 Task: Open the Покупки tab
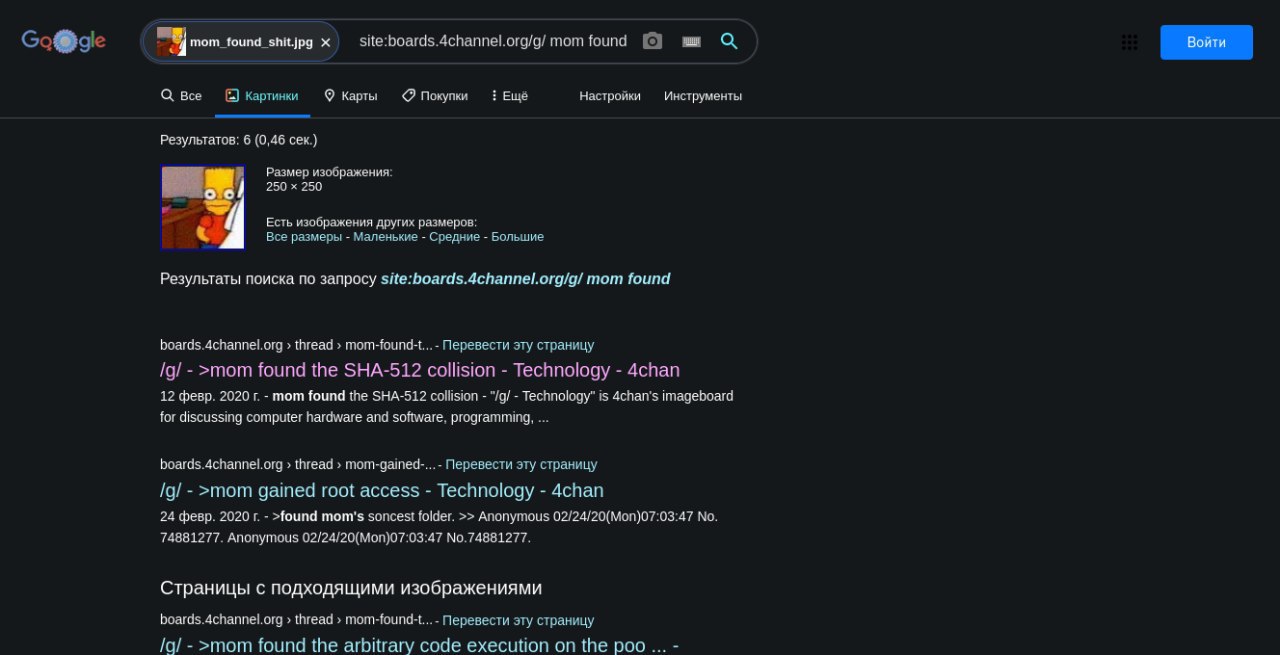435,96
